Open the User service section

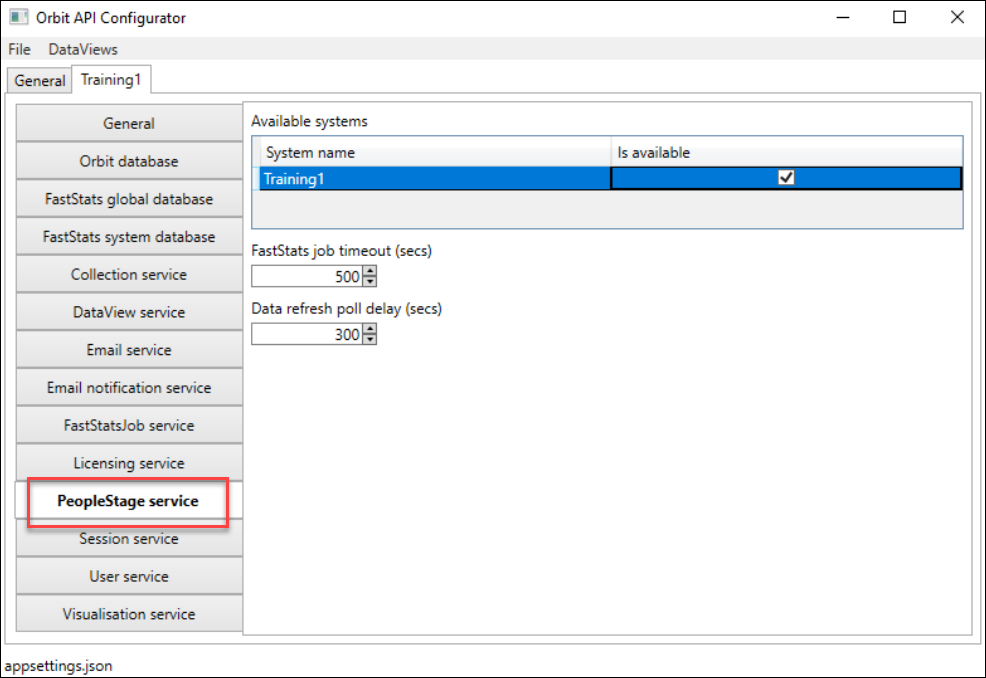click(129, 576)
